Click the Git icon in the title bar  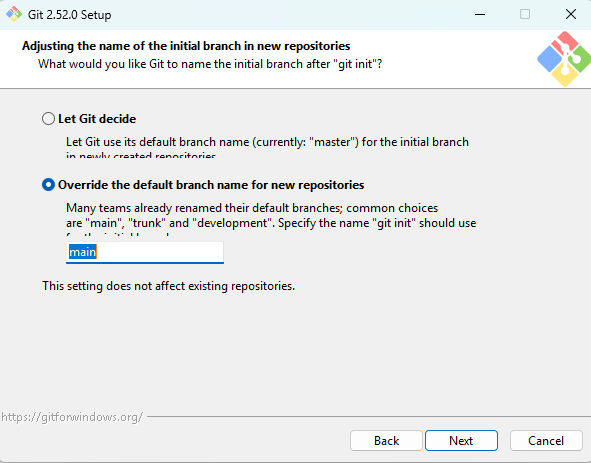click(x=14, y=14)
